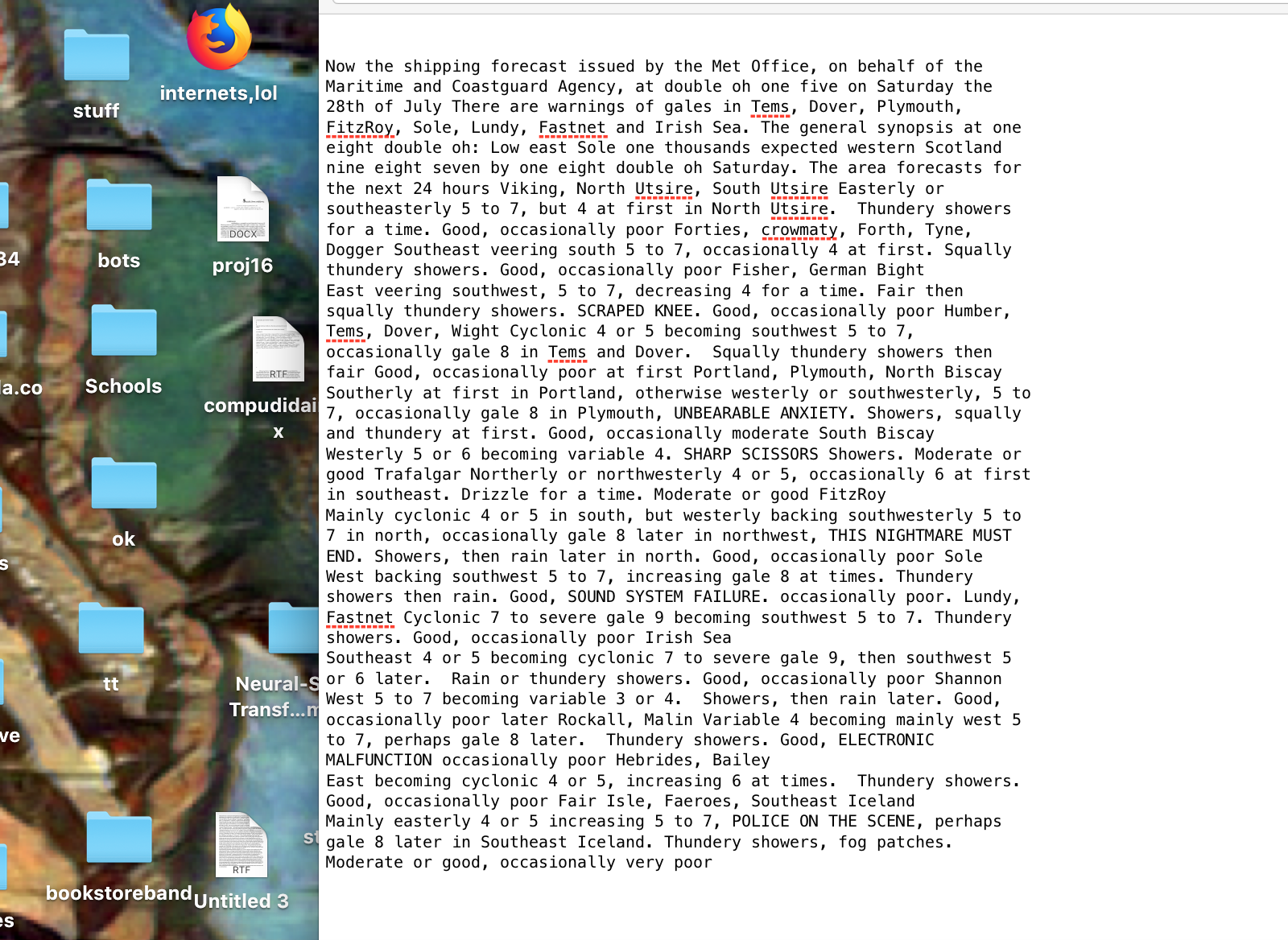Select the bots folder icon

click(118, 206)
